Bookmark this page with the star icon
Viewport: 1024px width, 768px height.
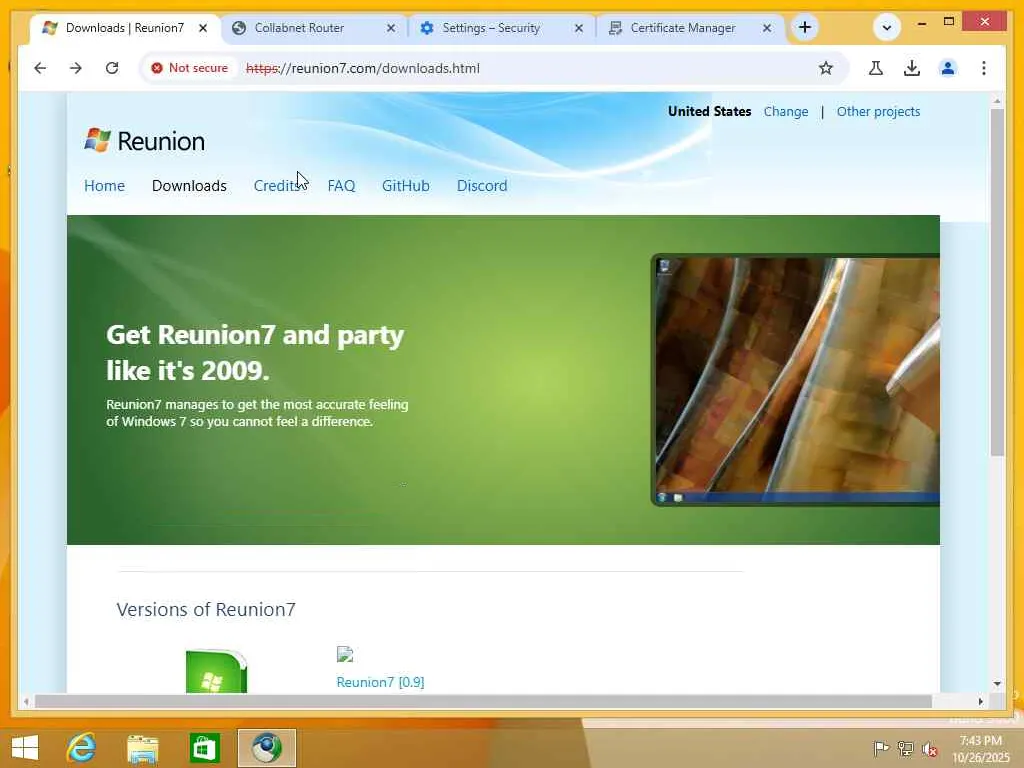coord(825,68)
